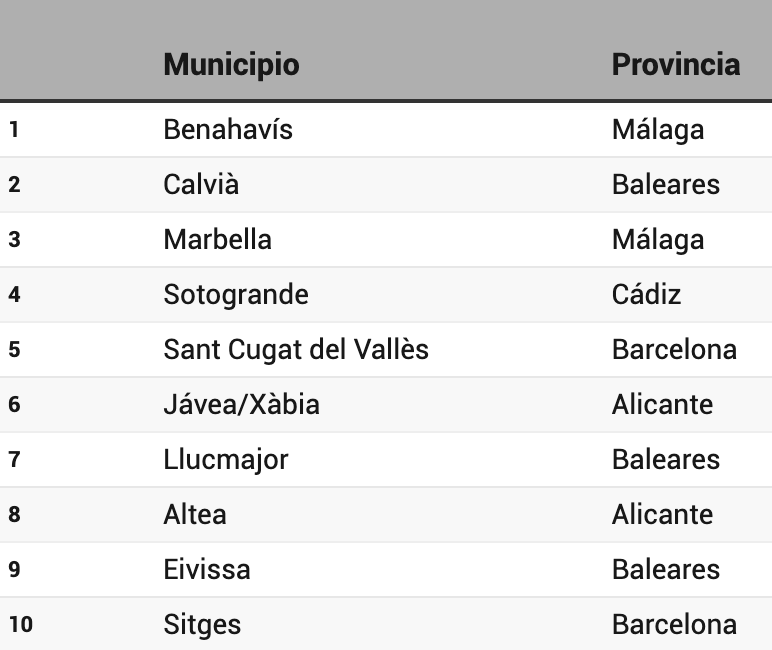
Task: Select the Sotogrande row name
Action: pos(236,295)
